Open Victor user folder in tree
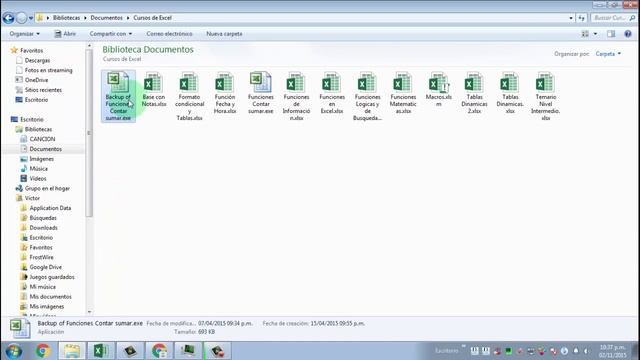 [32, 198]
